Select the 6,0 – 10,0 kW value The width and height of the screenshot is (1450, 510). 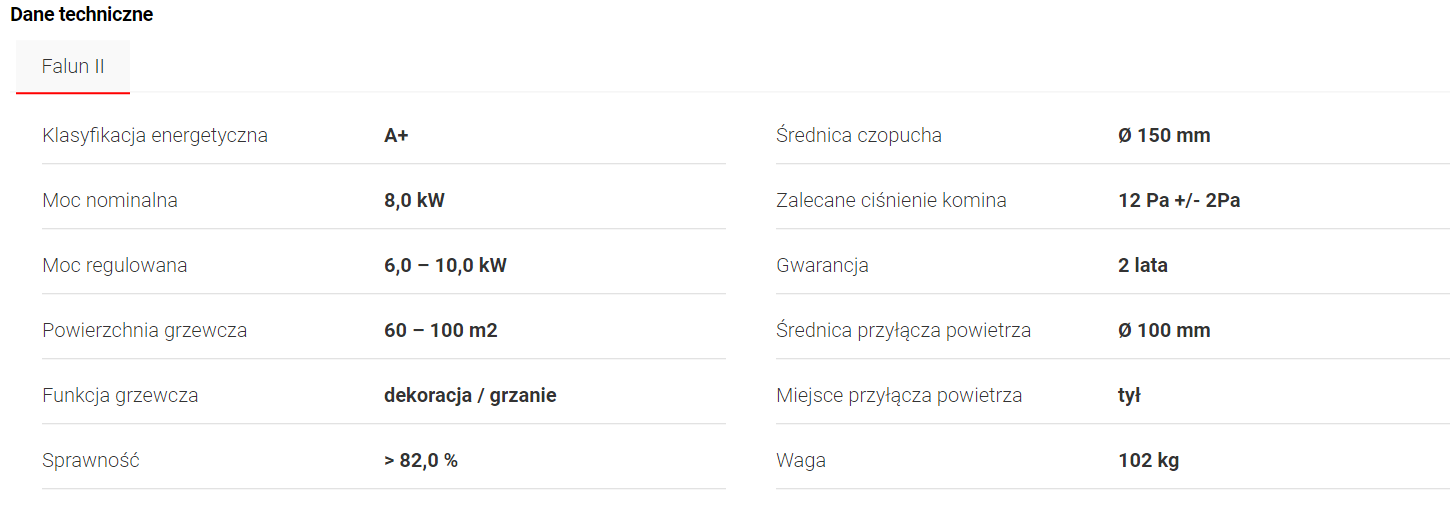[445, 265]
